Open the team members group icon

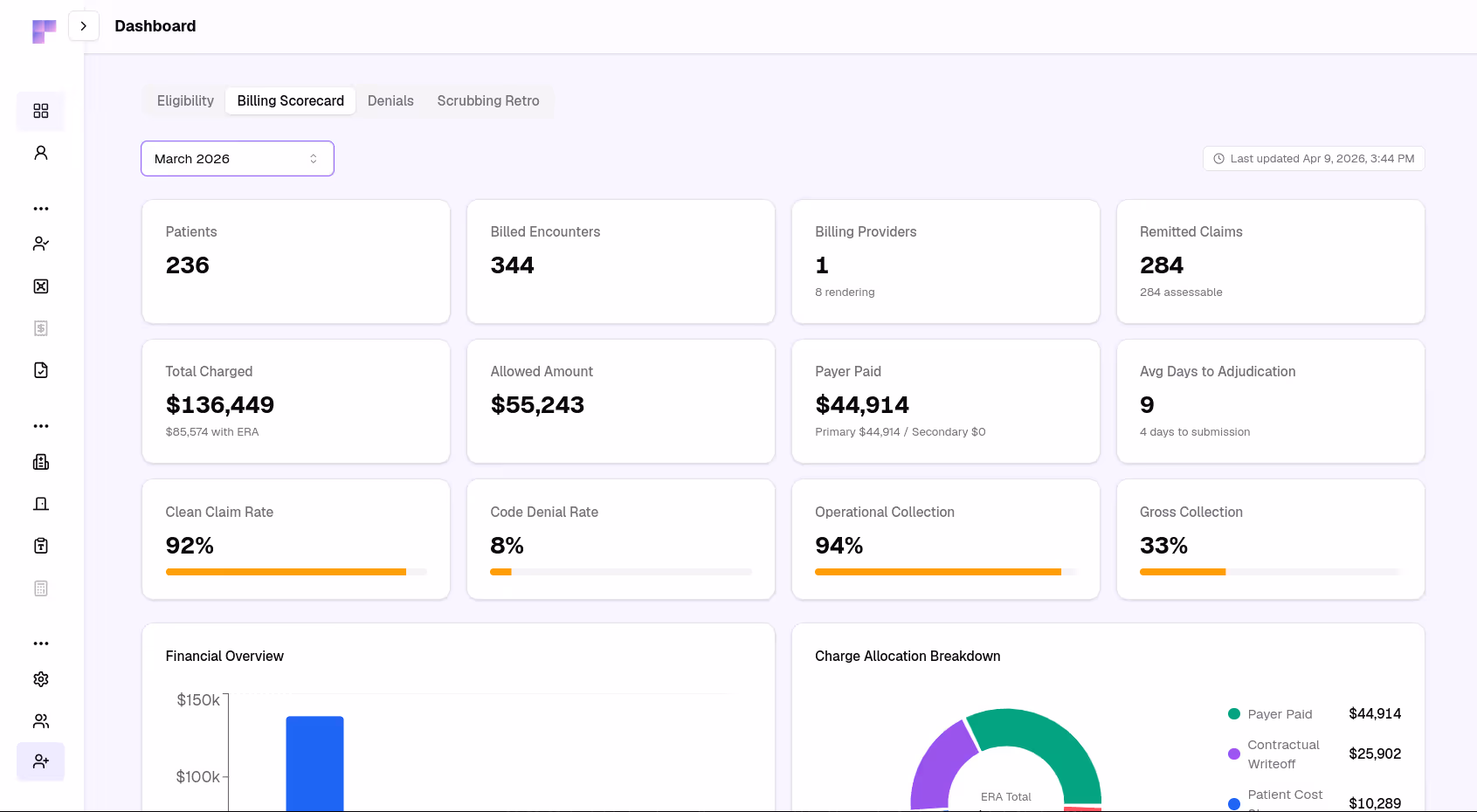coord(40,720)
